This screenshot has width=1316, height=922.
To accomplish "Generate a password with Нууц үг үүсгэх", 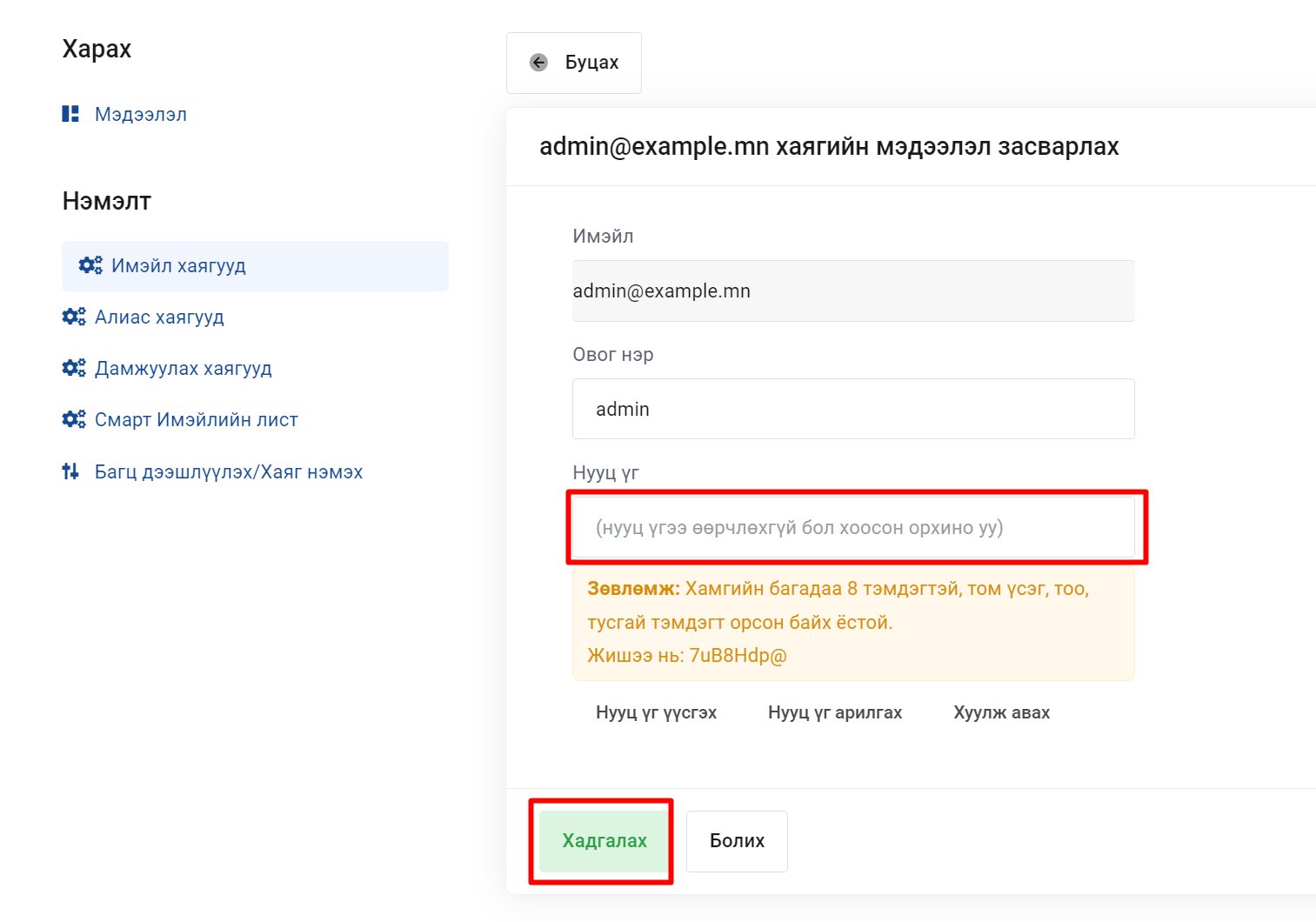I will pos(656,712).
